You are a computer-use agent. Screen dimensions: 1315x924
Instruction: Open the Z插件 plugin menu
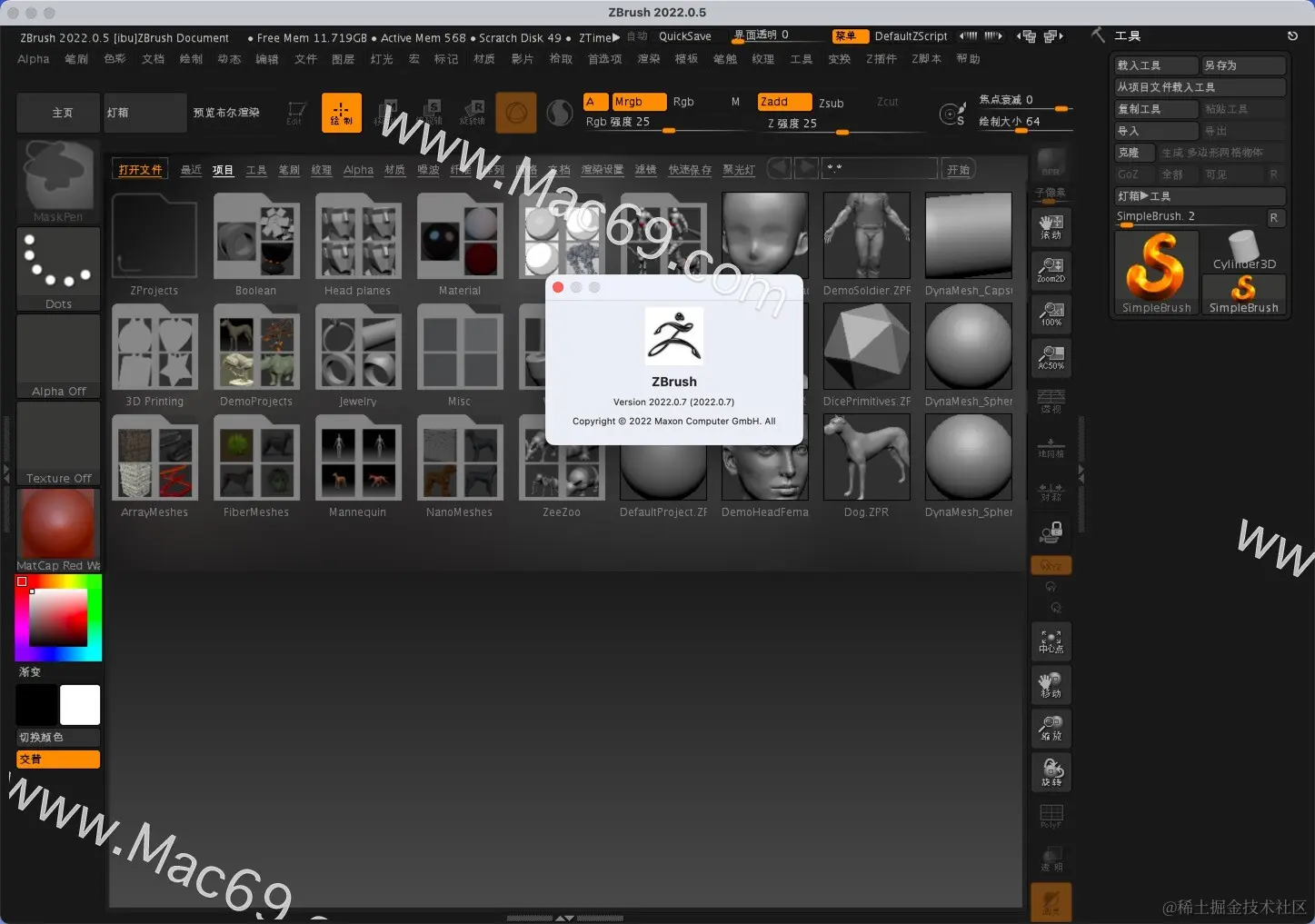tap(881, 59)
